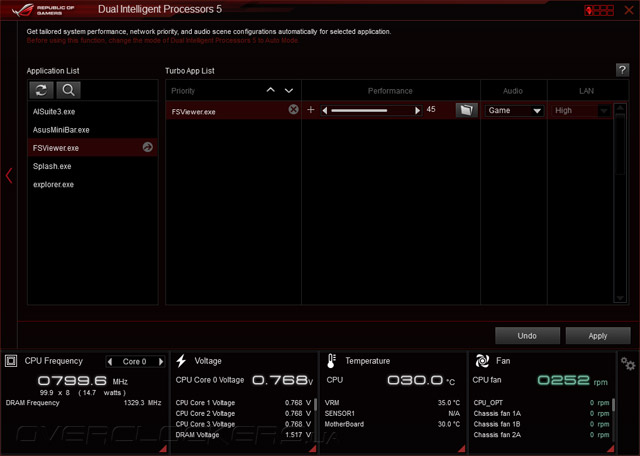
Task: Click the Fan spinner icon
Action: pyautogui.click(x=482, y=361)
